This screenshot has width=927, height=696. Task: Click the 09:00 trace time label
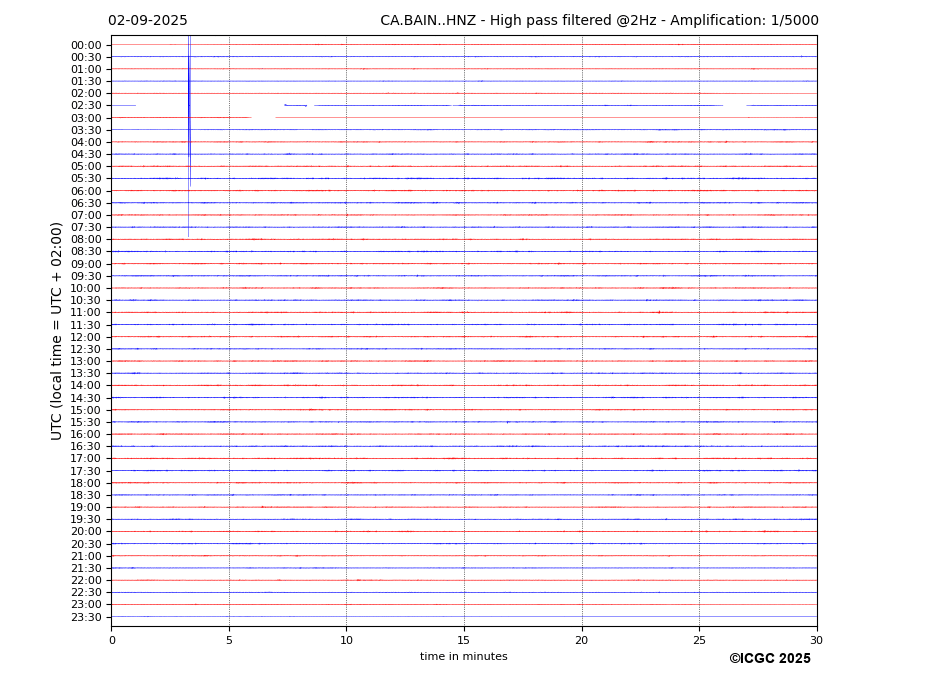click(x=86, y=264)
